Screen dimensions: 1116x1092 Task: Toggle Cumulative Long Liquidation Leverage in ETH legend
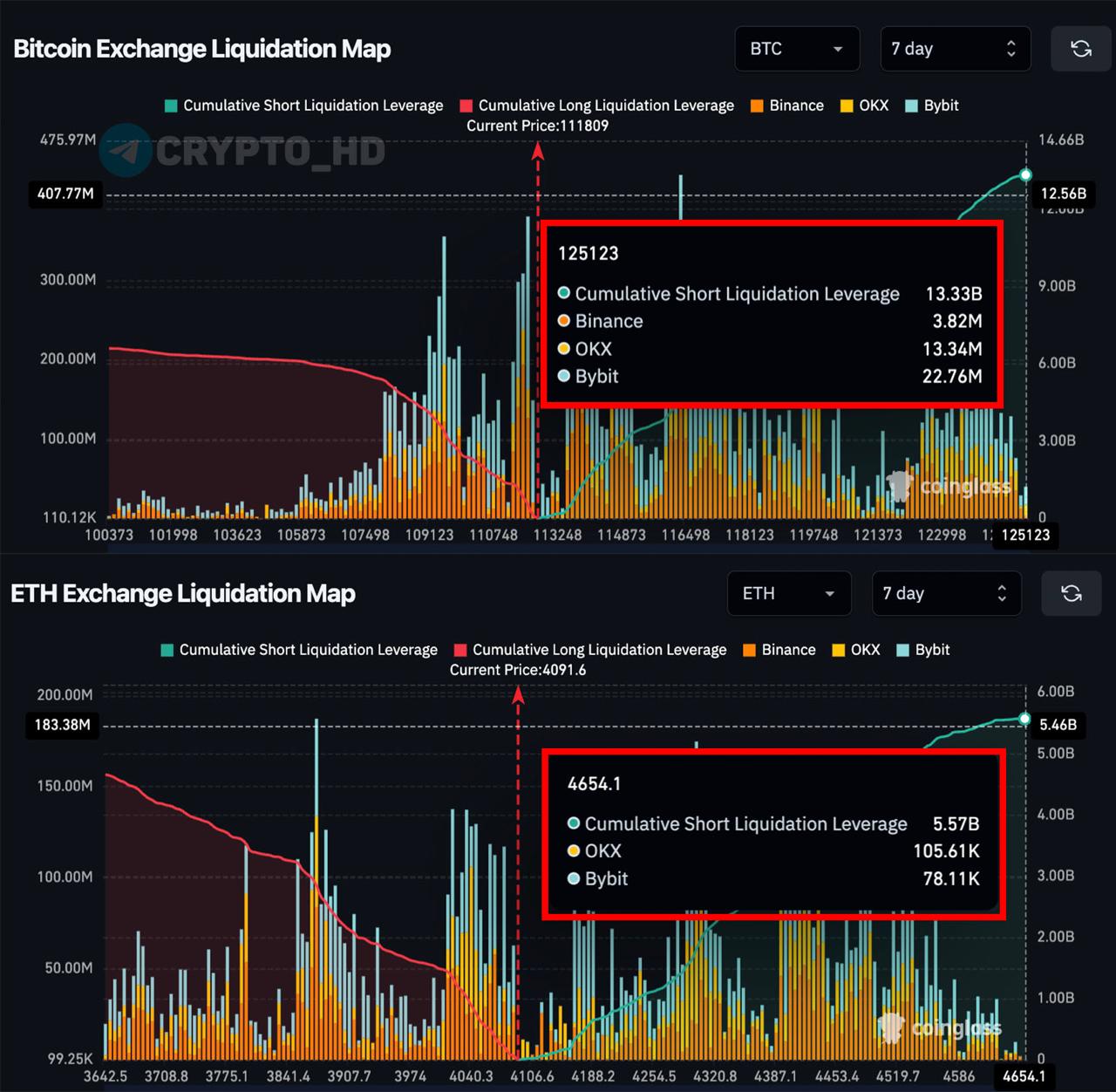[x=590, y=650]
